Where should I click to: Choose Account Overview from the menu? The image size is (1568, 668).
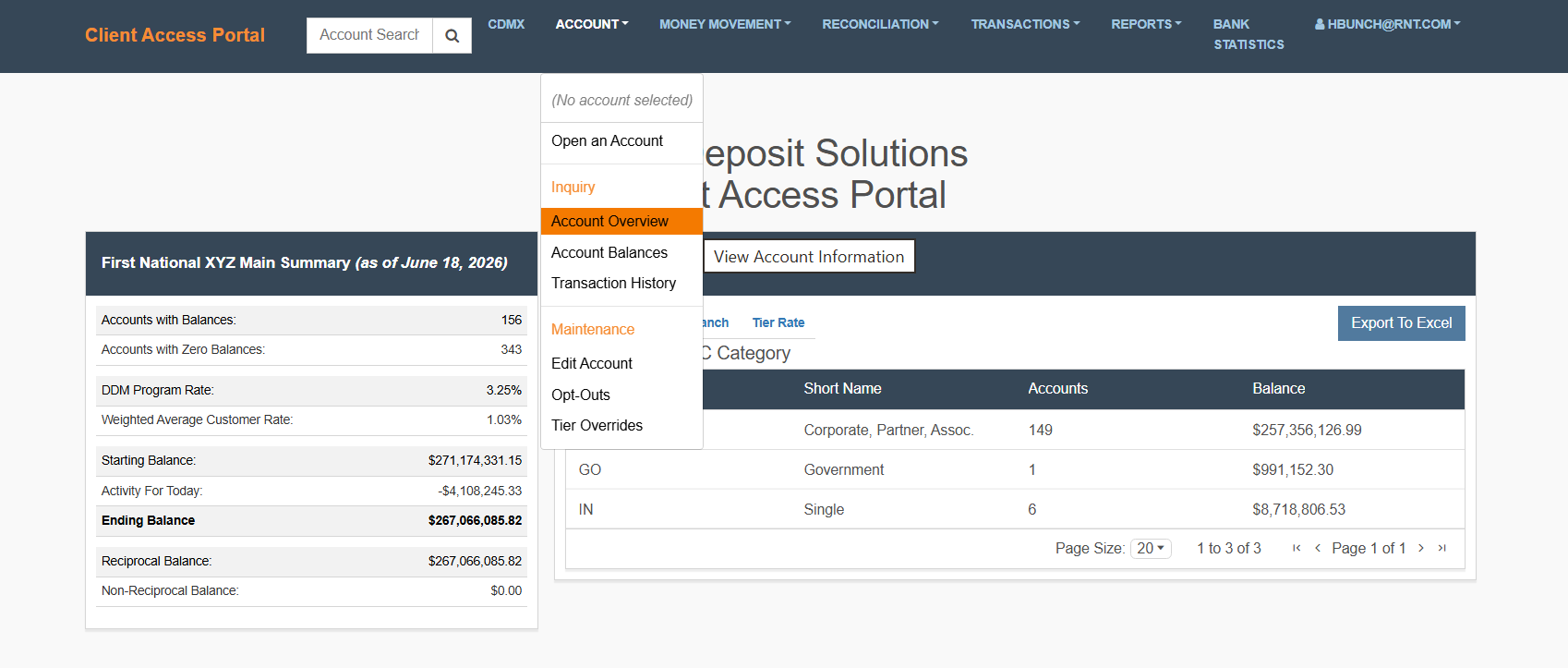tap(621, 221)
